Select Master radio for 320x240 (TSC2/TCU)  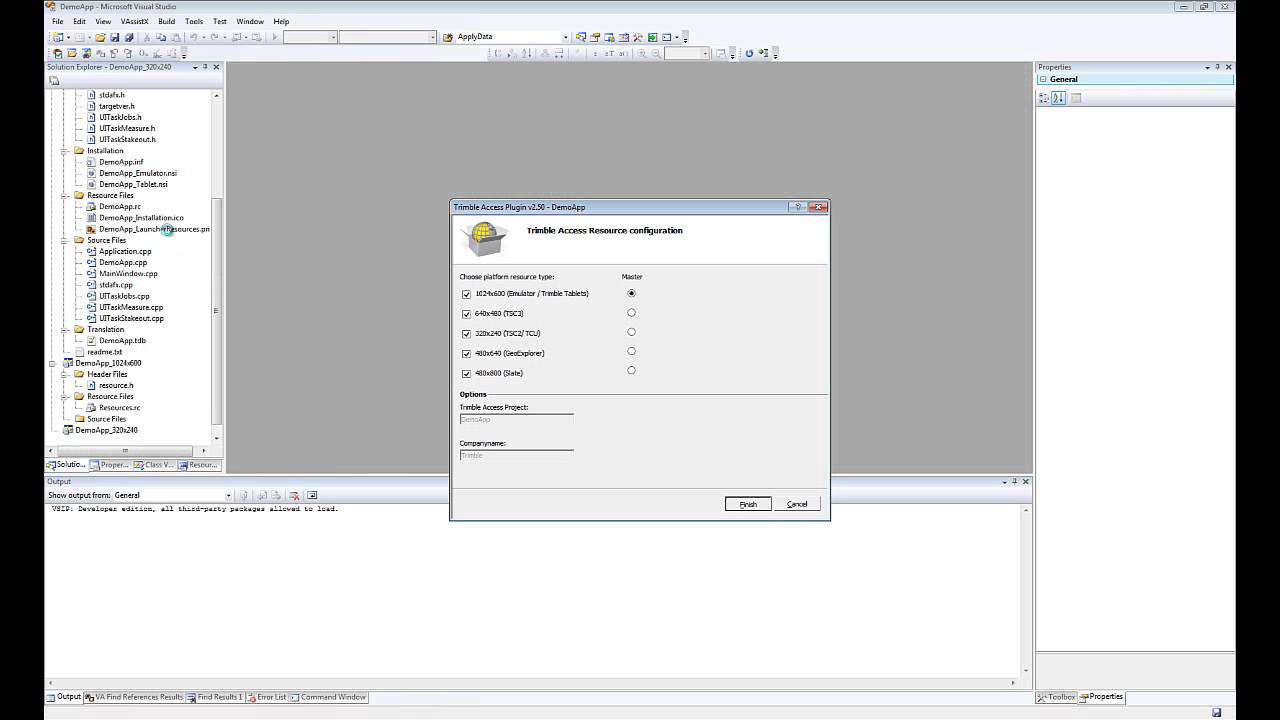pyautogui.click(x=631, y=332)
